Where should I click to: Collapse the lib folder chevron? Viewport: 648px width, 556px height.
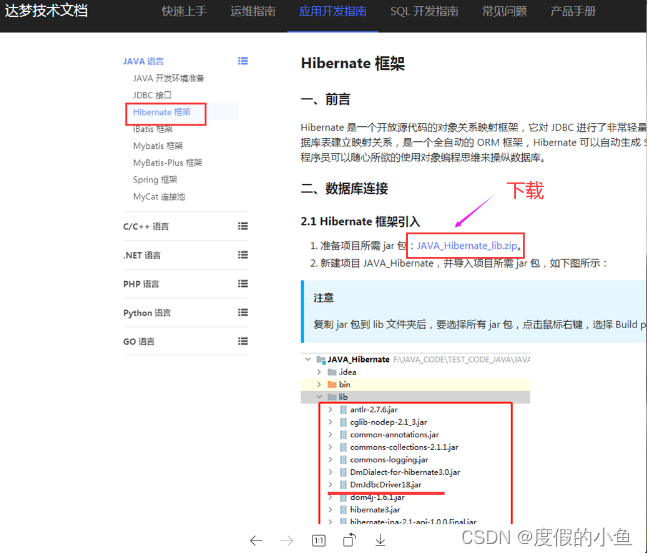point(319,397)
